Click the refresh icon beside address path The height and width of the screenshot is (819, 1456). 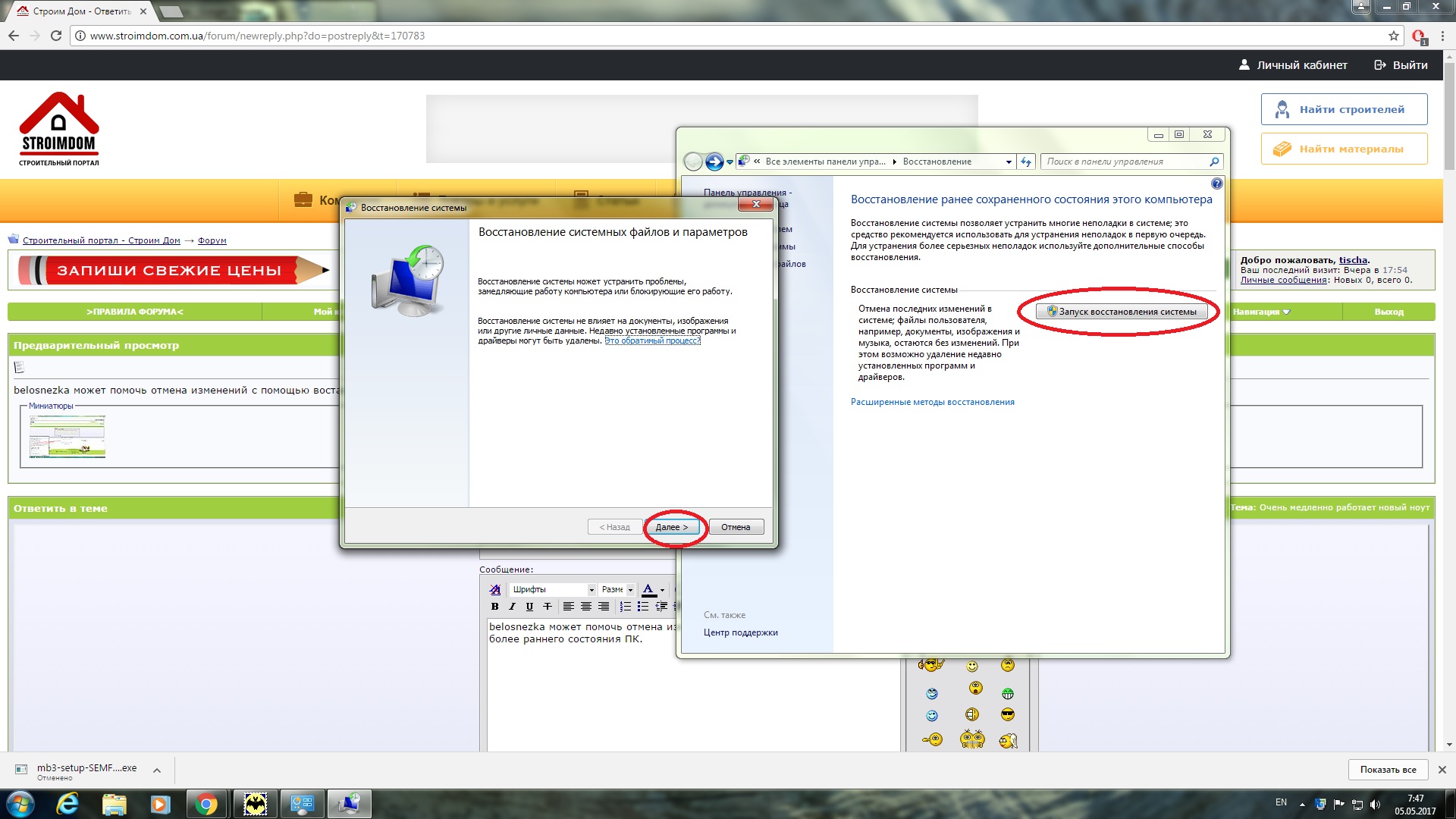pos(1026,162)
